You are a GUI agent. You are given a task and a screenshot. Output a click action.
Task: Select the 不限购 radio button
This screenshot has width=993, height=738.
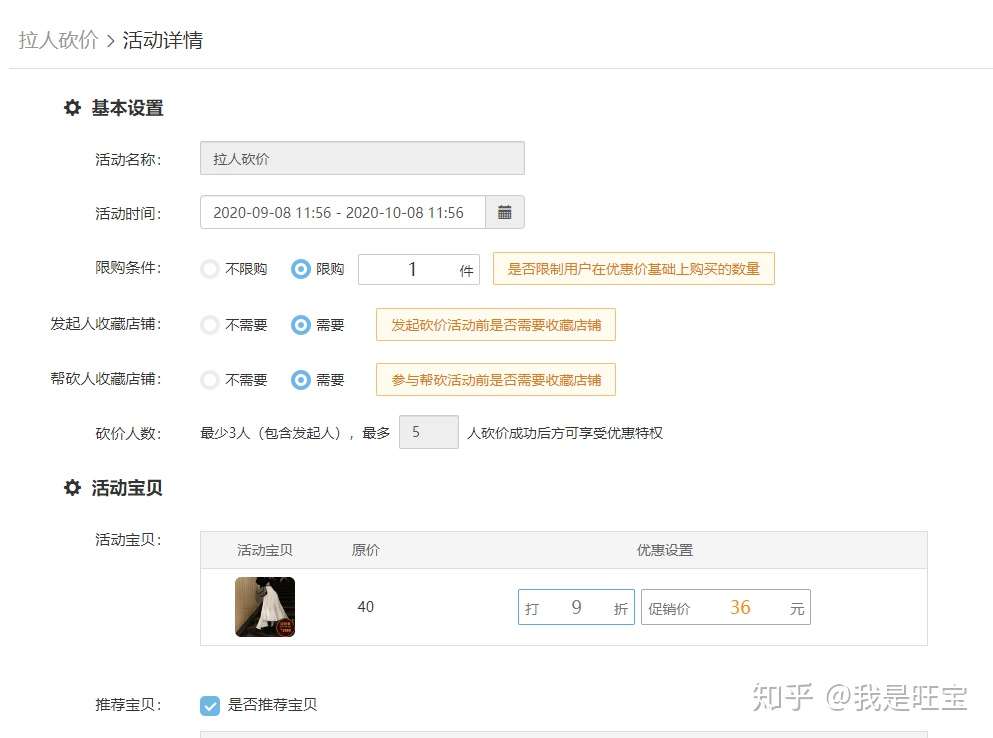[x=210, y=269]
